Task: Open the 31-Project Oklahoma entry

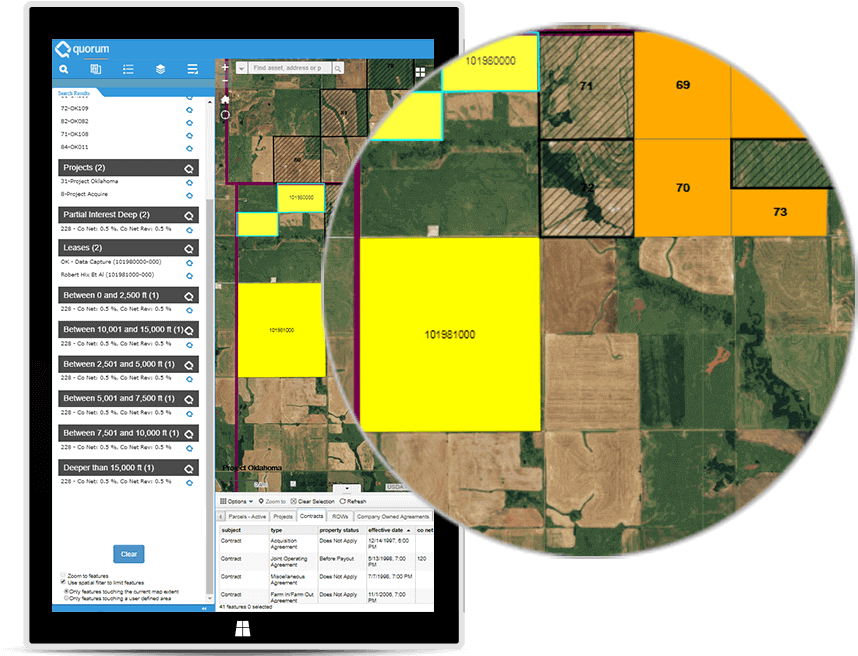Action: (92, 181)
